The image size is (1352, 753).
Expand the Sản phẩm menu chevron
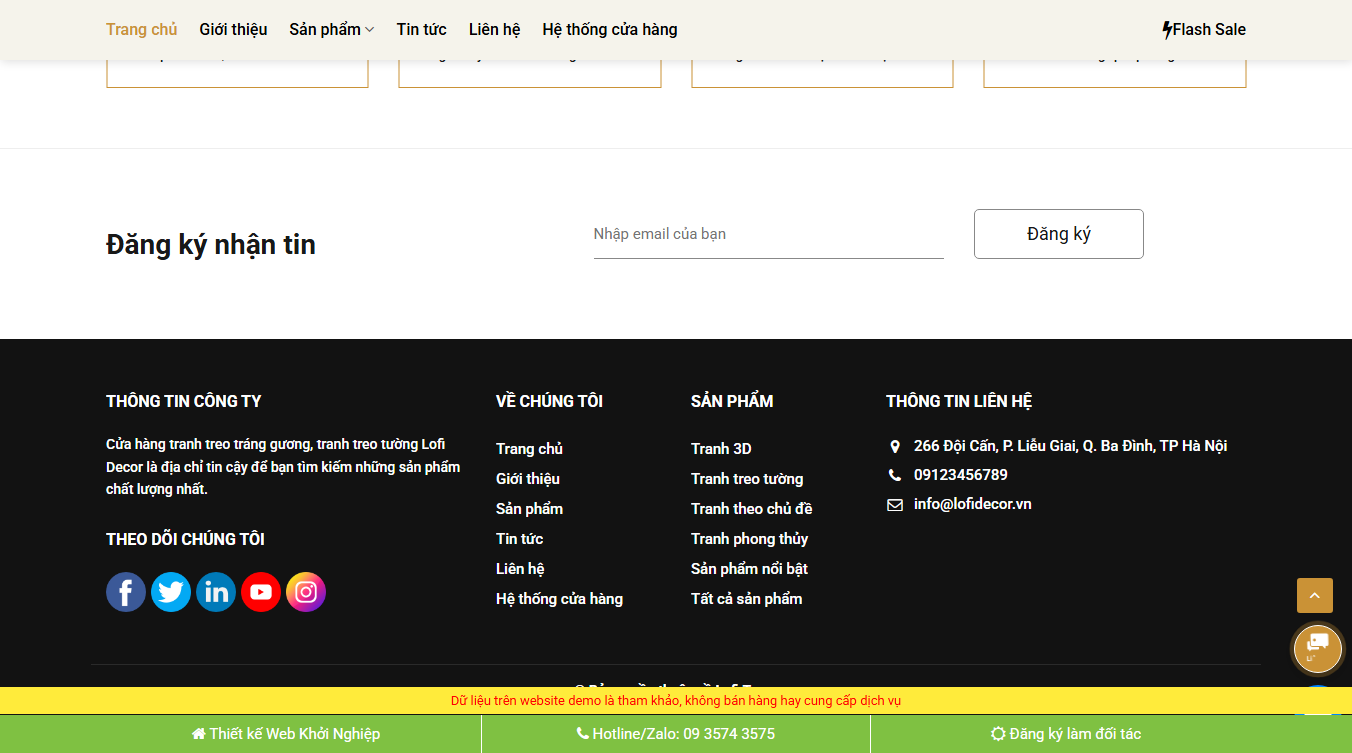click(x=369, y=30)
